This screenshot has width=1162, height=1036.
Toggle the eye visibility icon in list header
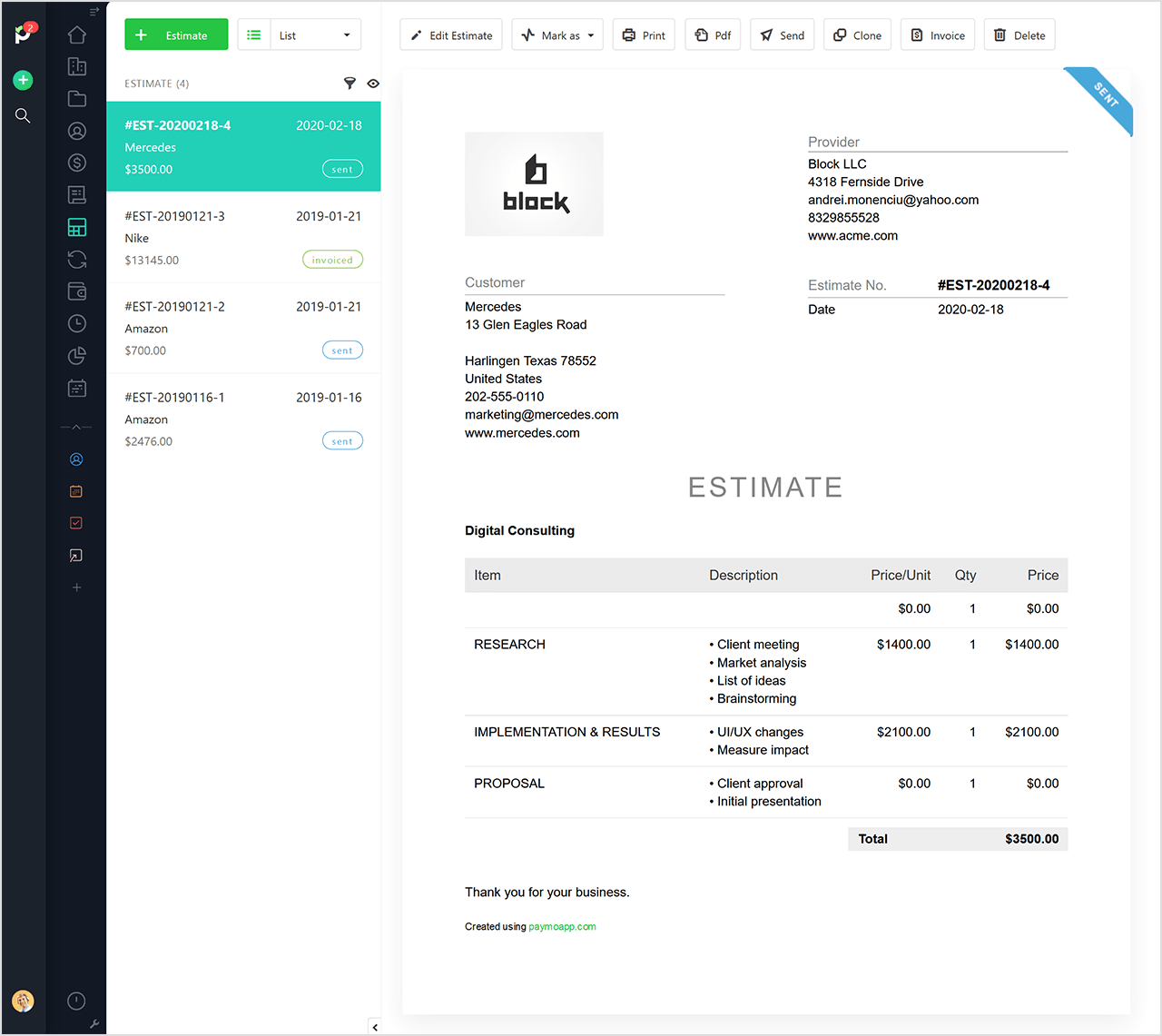click(x=373, y=83)
